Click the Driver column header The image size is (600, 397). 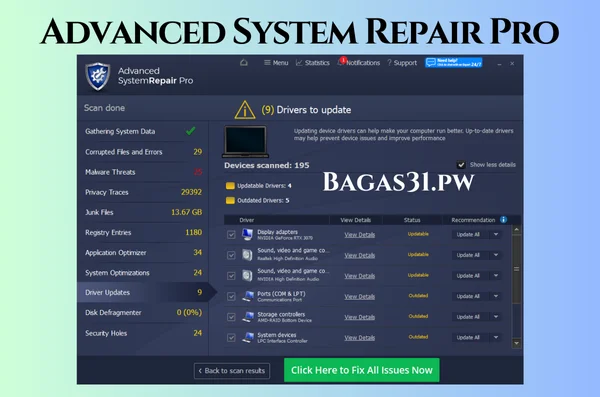tap(246, 220)
